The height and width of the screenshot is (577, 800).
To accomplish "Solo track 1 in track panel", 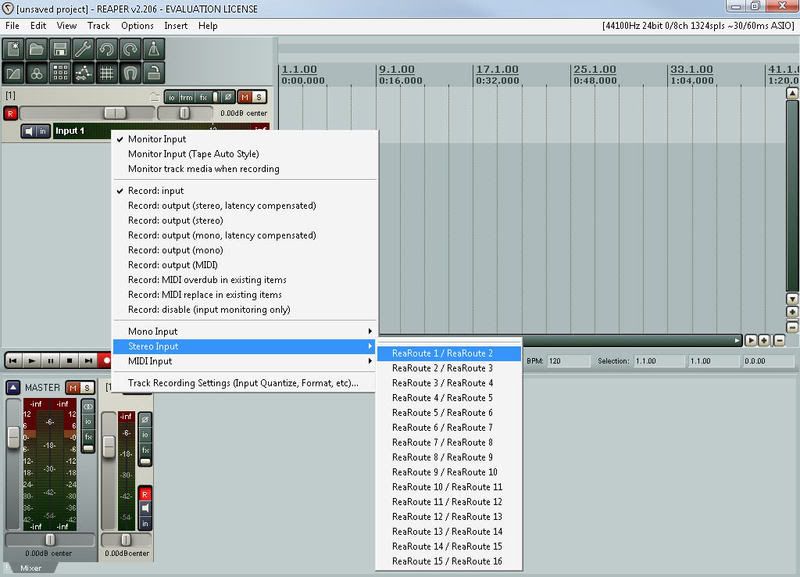I will tap(259, 97).
